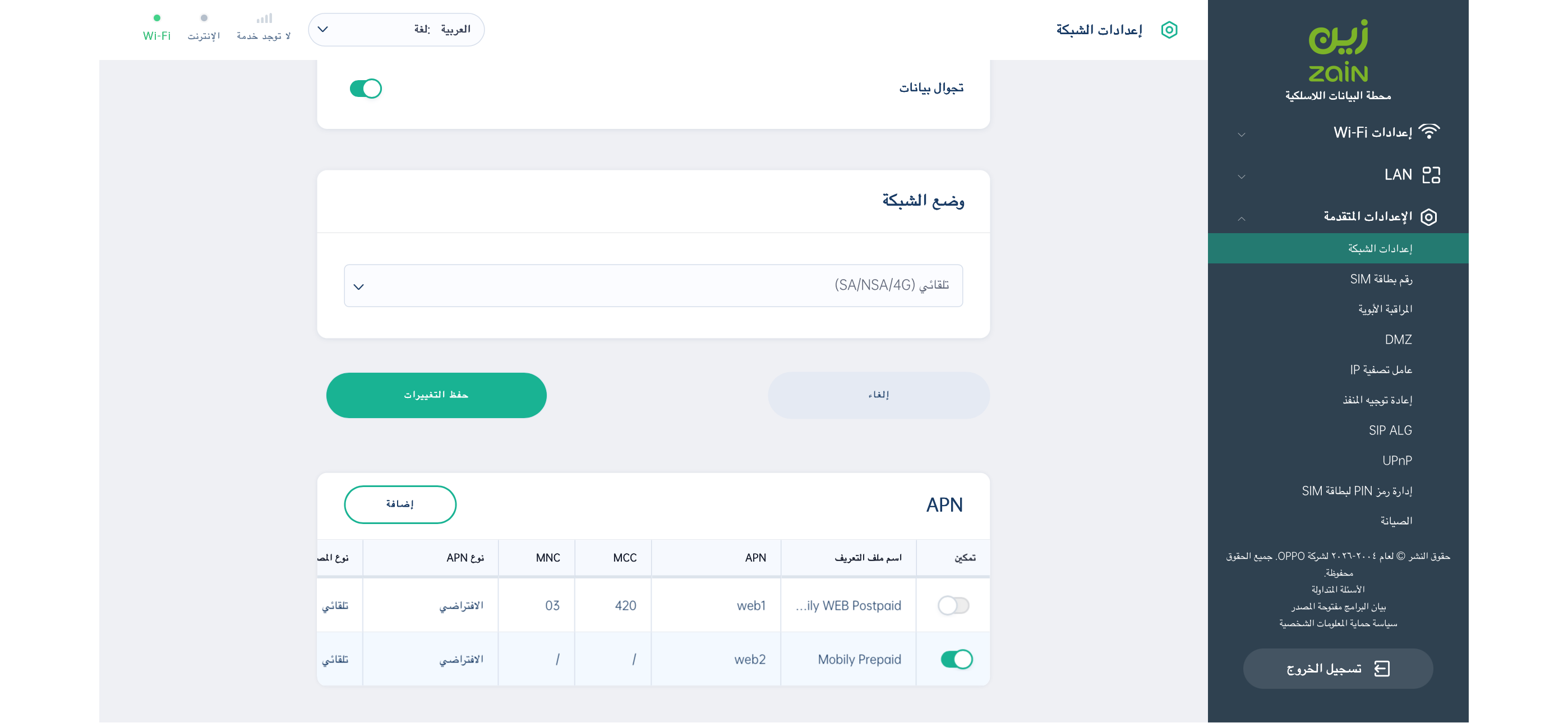This screenshot has height=723, width=1568.
Task: Click the Wi-Fi status indicator at top
Action: (156, 27)
